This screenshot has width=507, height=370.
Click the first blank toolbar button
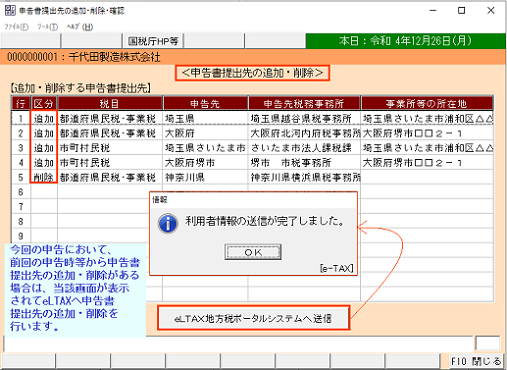30,41
